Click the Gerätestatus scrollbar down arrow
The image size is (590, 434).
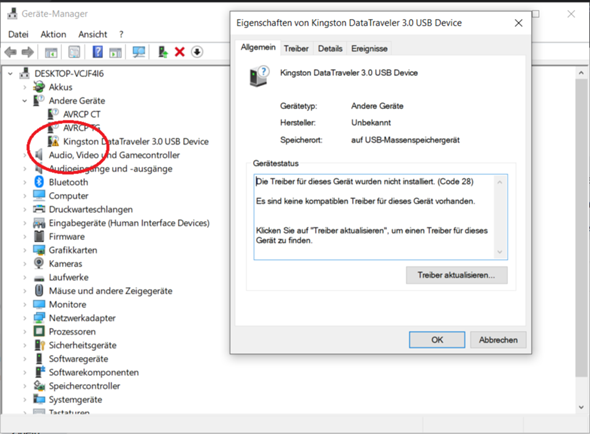(500, 252)
